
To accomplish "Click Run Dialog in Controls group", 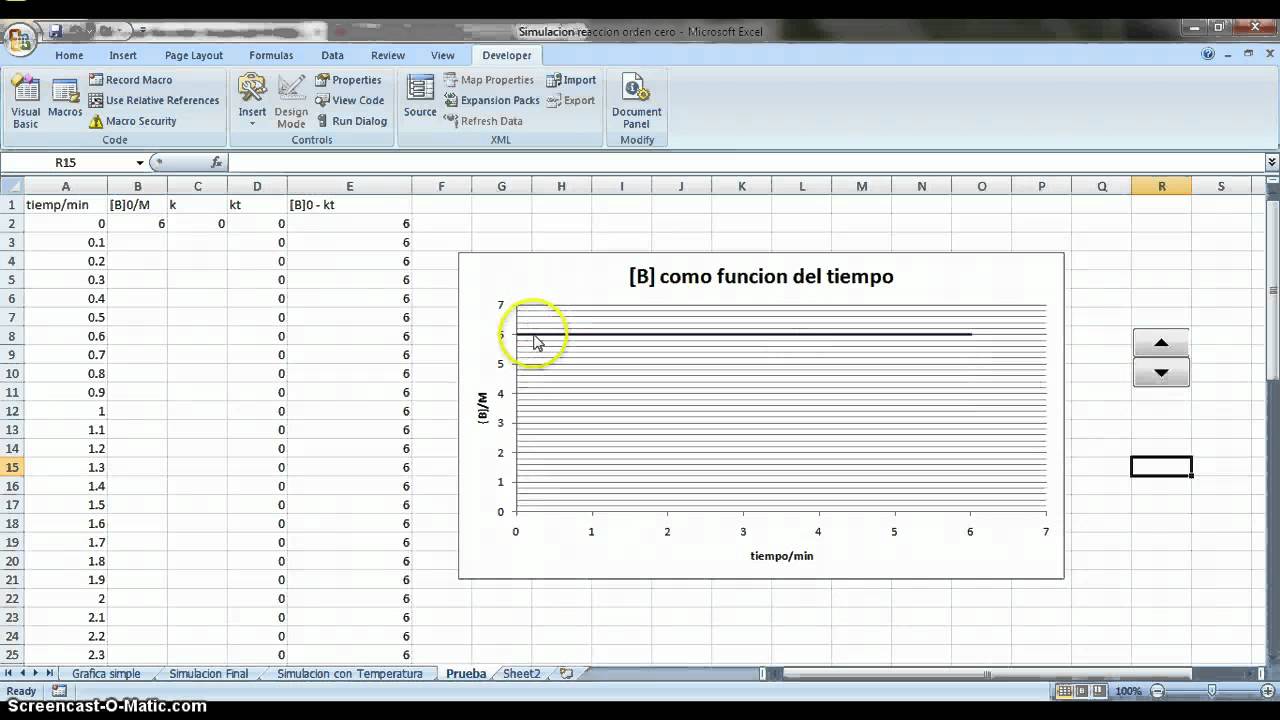I will pos(351,121).
